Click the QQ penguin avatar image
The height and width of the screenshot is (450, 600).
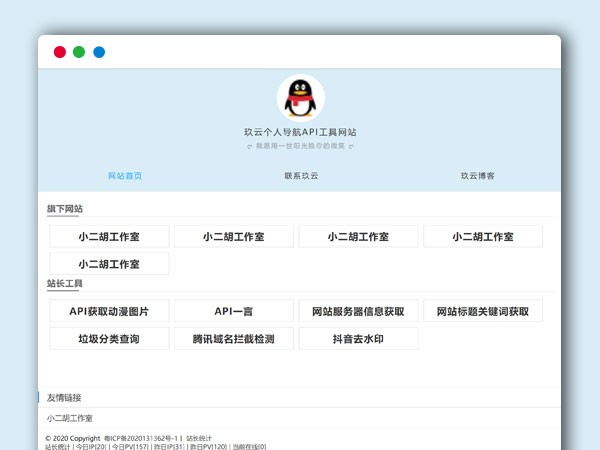(x=300, y=98)
